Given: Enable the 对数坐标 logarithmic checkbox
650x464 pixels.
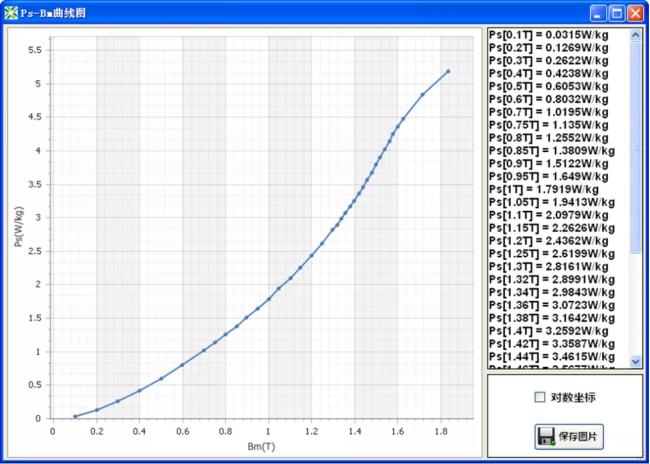Looking at the screenshot, I should (x=540, y=397).
